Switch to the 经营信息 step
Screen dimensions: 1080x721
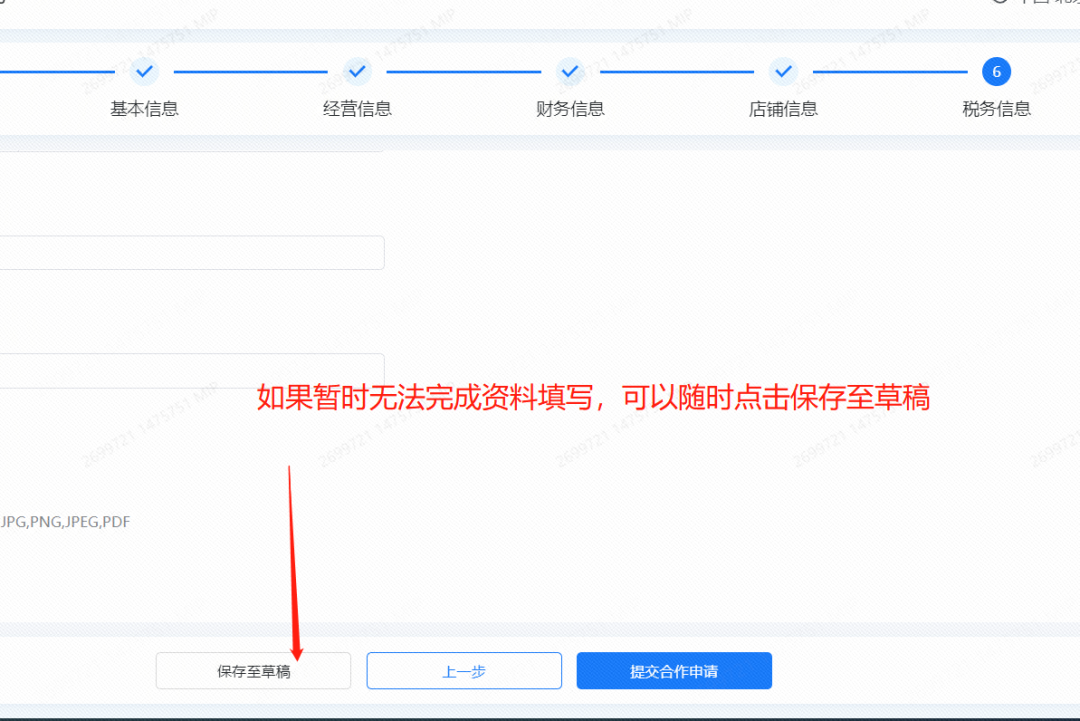tap(357, 109)
